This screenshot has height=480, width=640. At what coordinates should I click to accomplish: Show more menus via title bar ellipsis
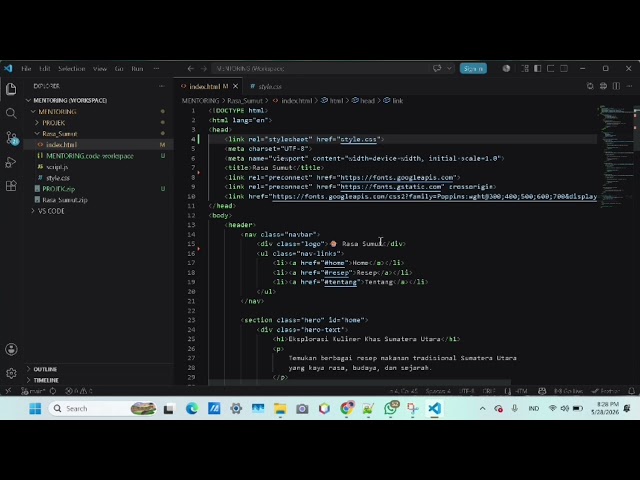tap(156, 69)
